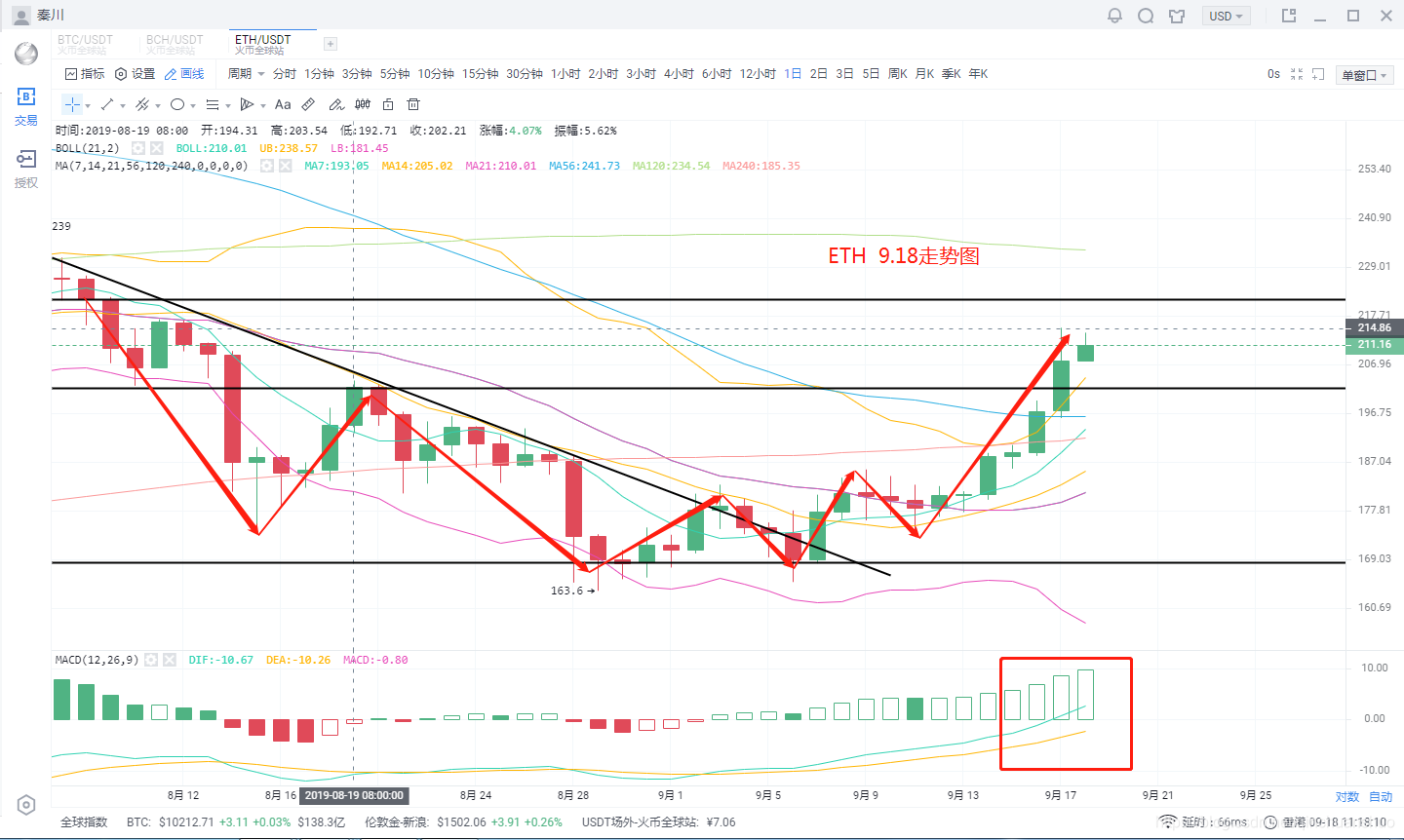The width and height of the screenshot is (1404, 840).
Task: Expand the crosshair tool dropdown arrow
Action: (88, 105)
